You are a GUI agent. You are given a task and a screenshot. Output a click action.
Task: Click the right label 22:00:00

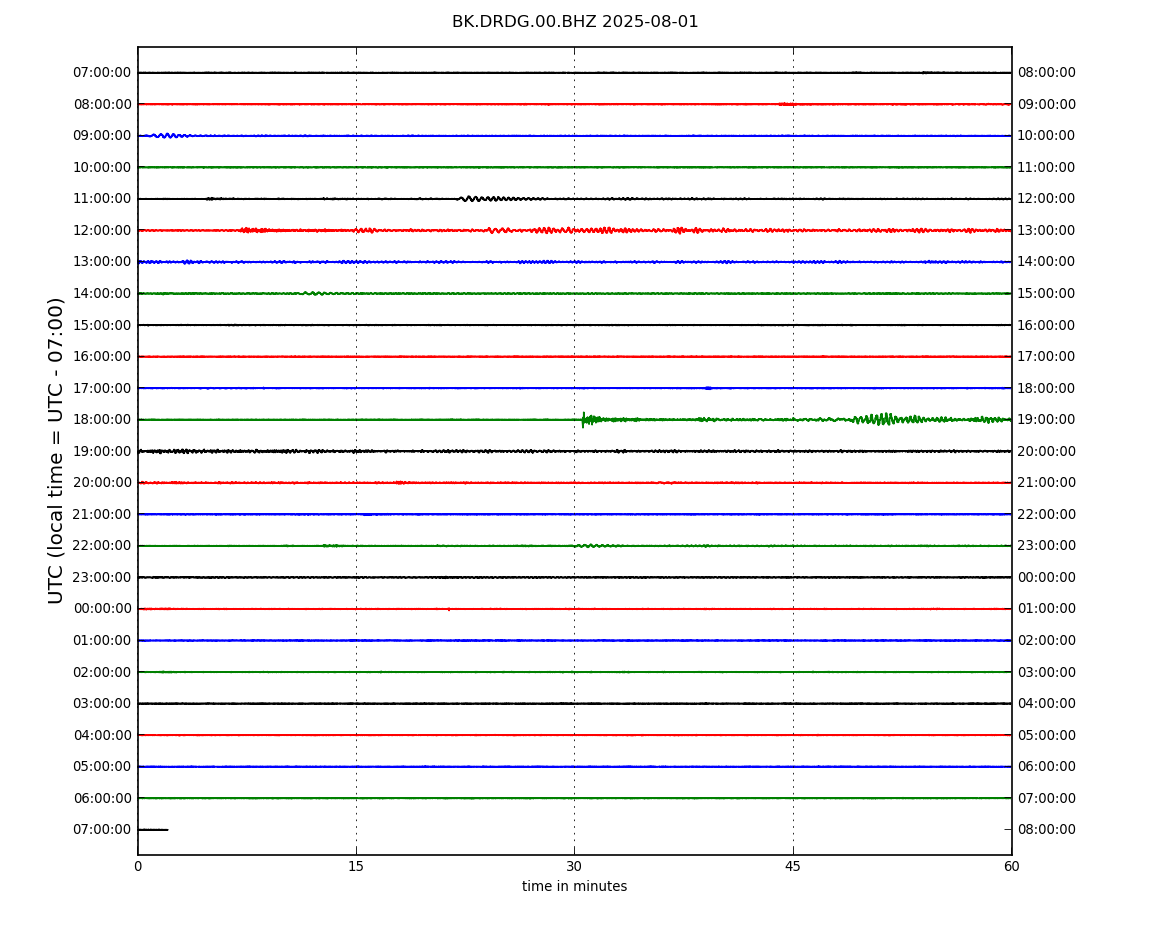(x=1047, y=514)
